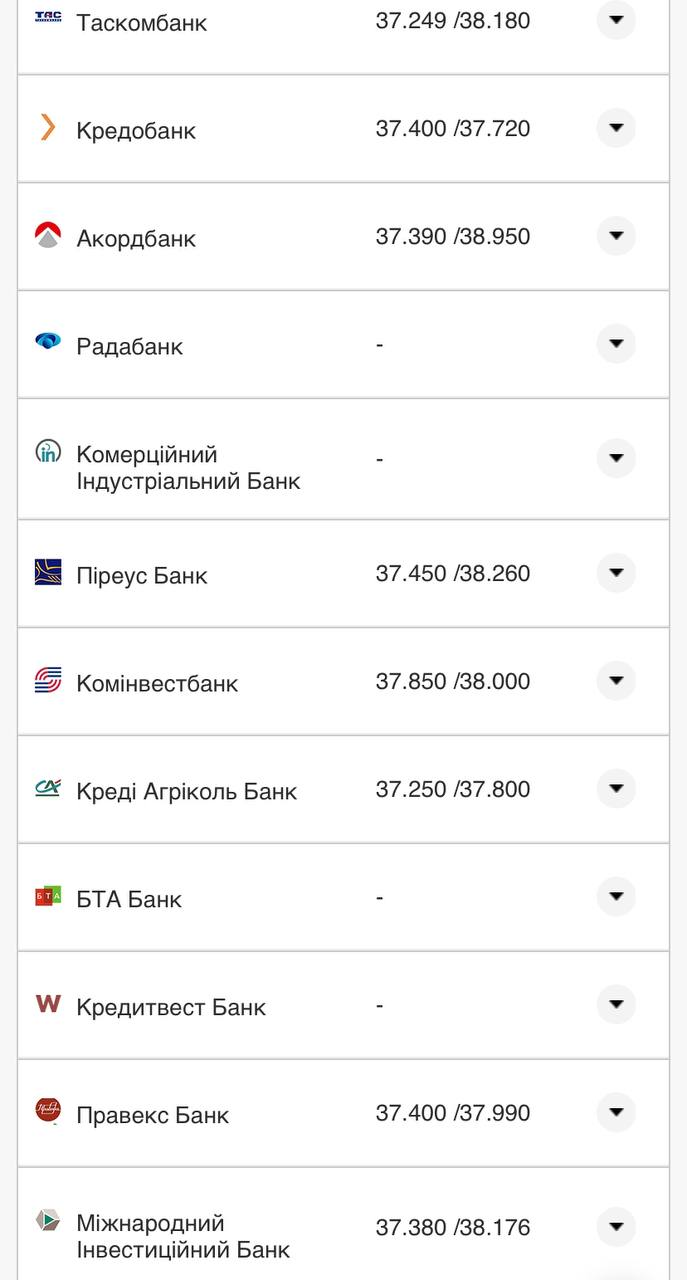Image resolution: width=687 pixels, height=1280 pixels.
Task: Click the Креді Агріколь Банк green logo
Action: (x=47, y=789)
